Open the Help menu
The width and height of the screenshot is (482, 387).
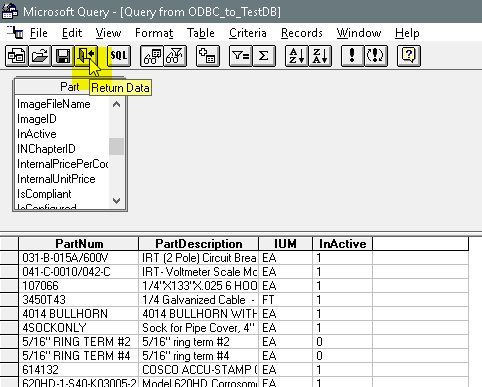pyautogui.click(x=407, y=33)
